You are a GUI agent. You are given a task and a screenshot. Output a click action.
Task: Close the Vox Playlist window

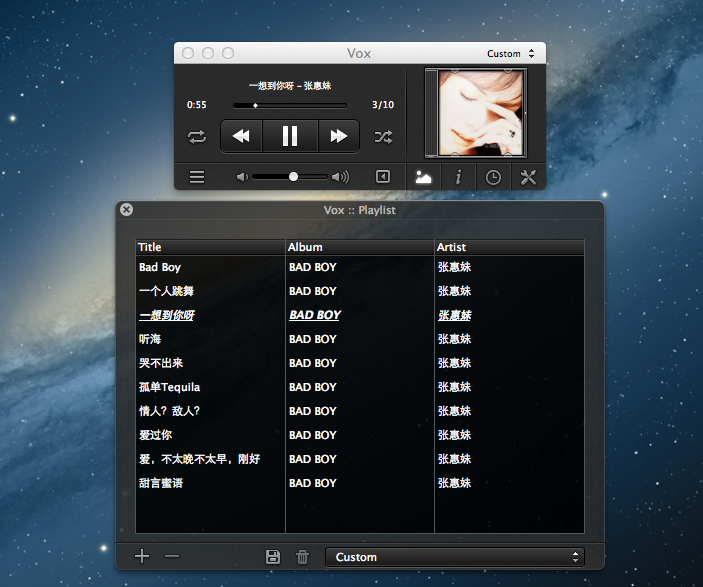point(126,209)
